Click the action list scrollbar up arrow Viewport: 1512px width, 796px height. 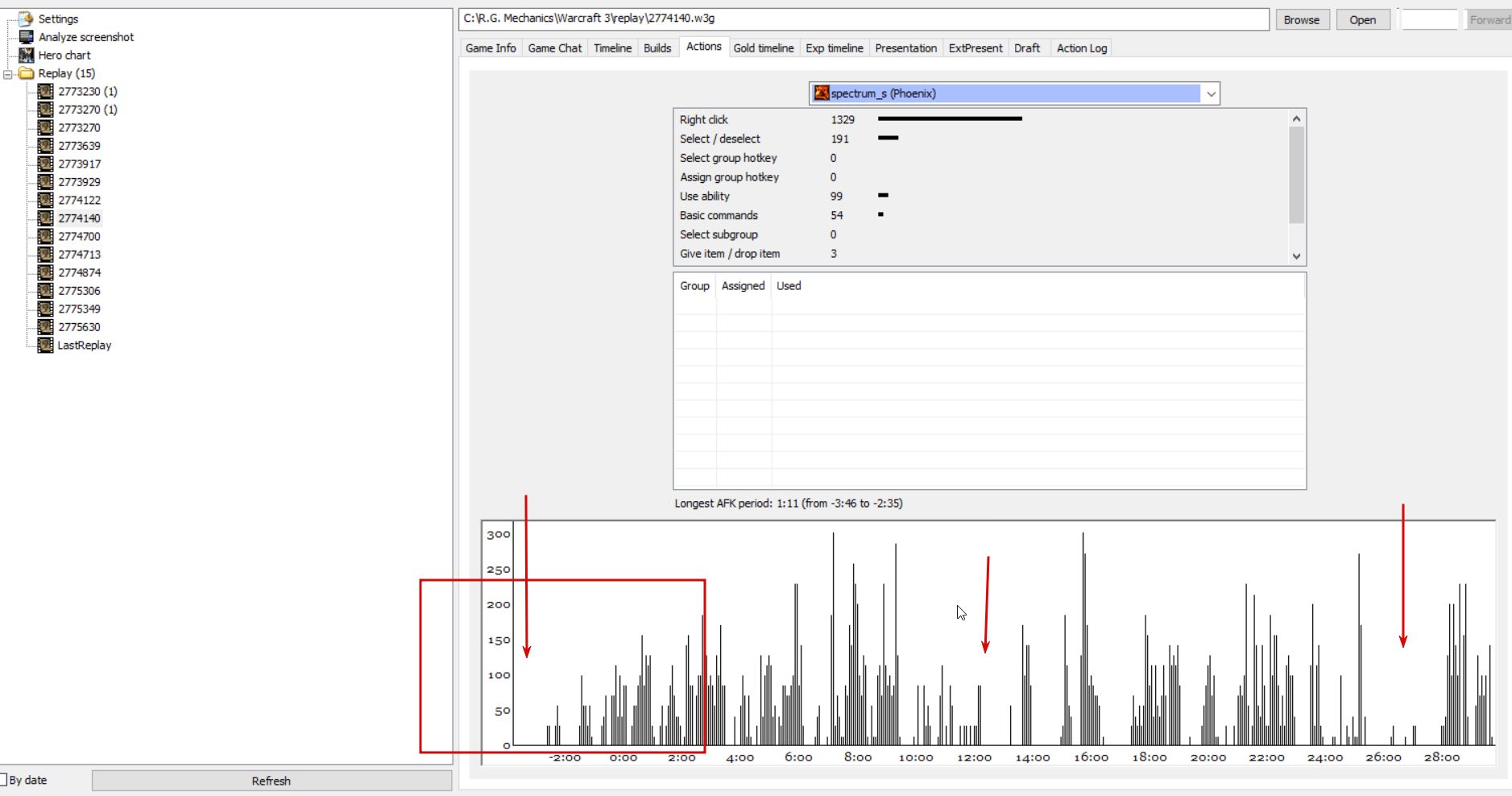point(1296,119)
